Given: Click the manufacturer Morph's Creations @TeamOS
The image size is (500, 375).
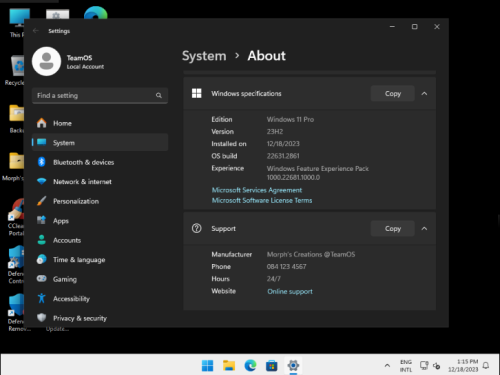Looking at the screenshot, I should (x=311, y=255).
